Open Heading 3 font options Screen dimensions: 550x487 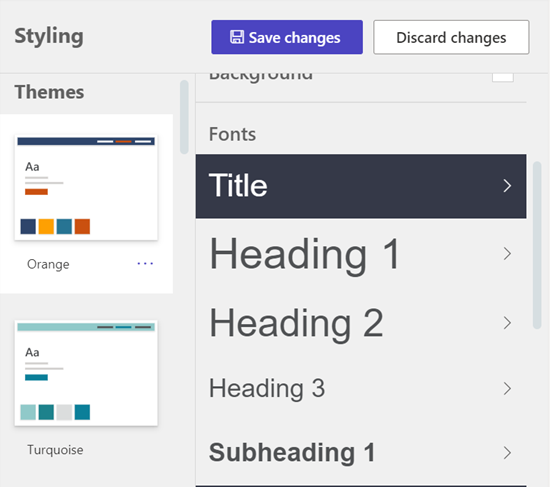[x=361, y=388]
